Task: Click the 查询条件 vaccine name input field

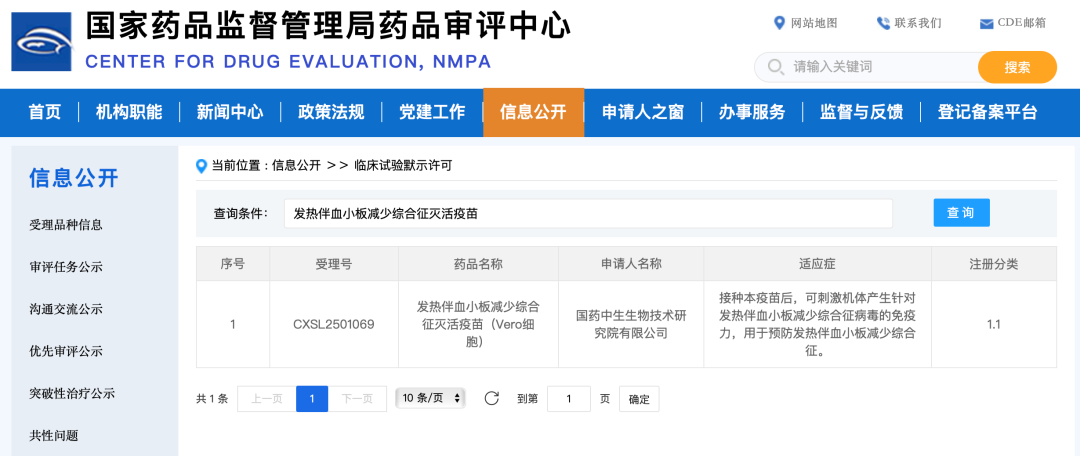Action: [588, 213]
